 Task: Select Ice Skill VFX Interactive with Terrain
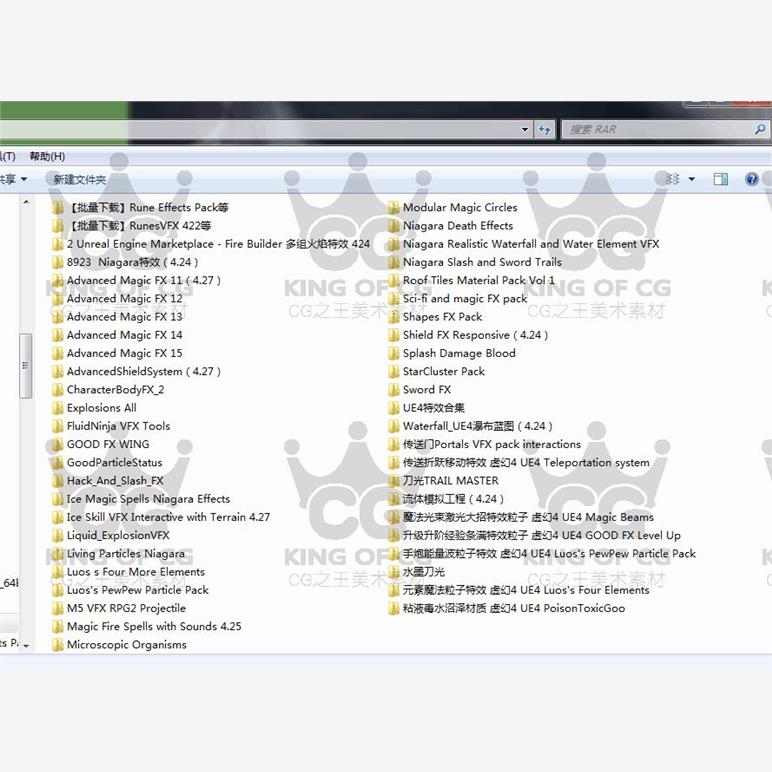click(x=168, y=517)
